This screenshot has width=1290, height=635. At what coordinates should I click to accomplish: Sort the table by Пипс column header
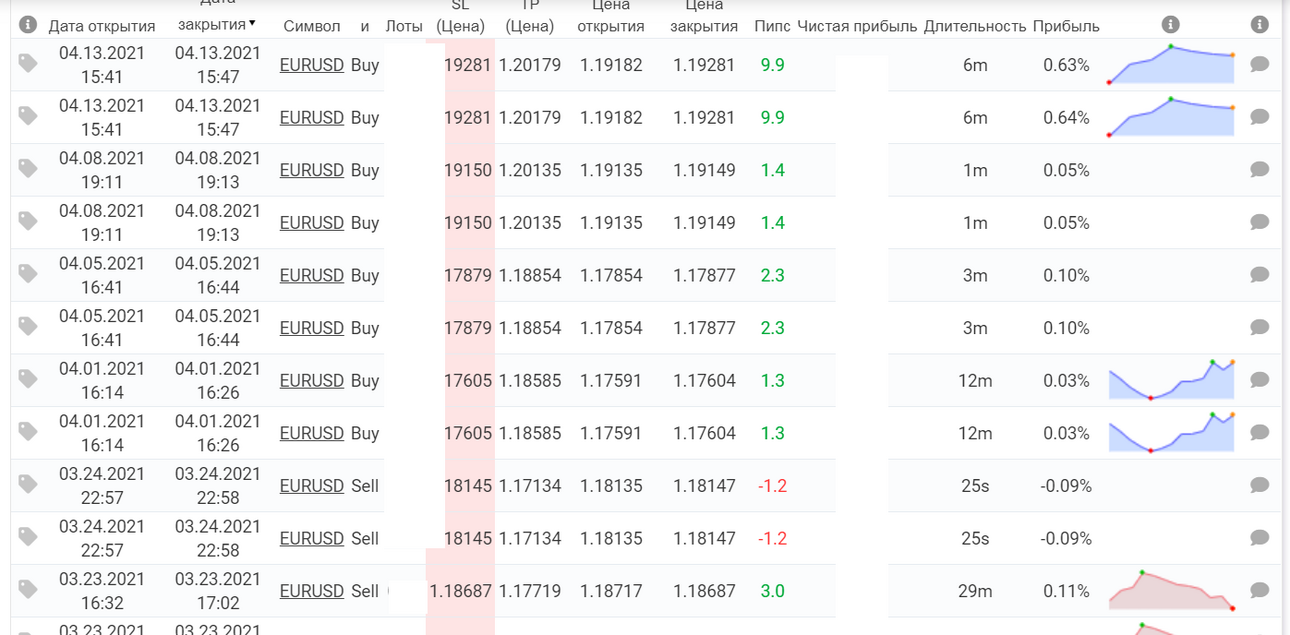click(772, 26)
